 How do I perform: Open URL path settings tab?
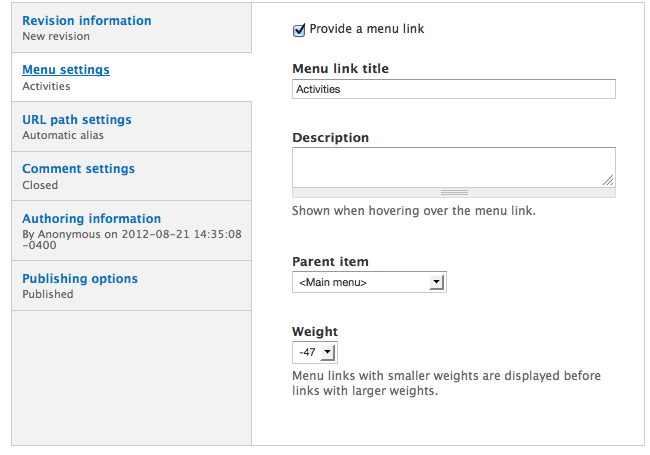pos(131,127)
